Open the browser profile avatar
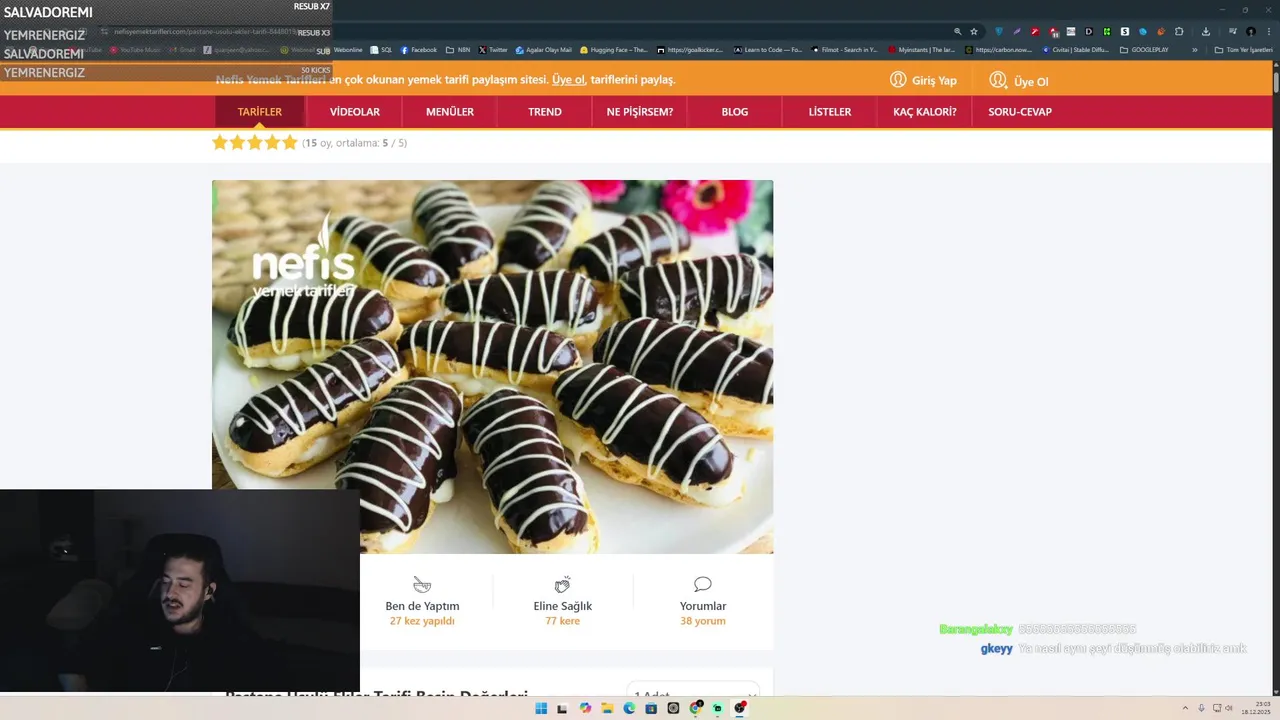1280x720 pixels. (x=1251, y=31)
